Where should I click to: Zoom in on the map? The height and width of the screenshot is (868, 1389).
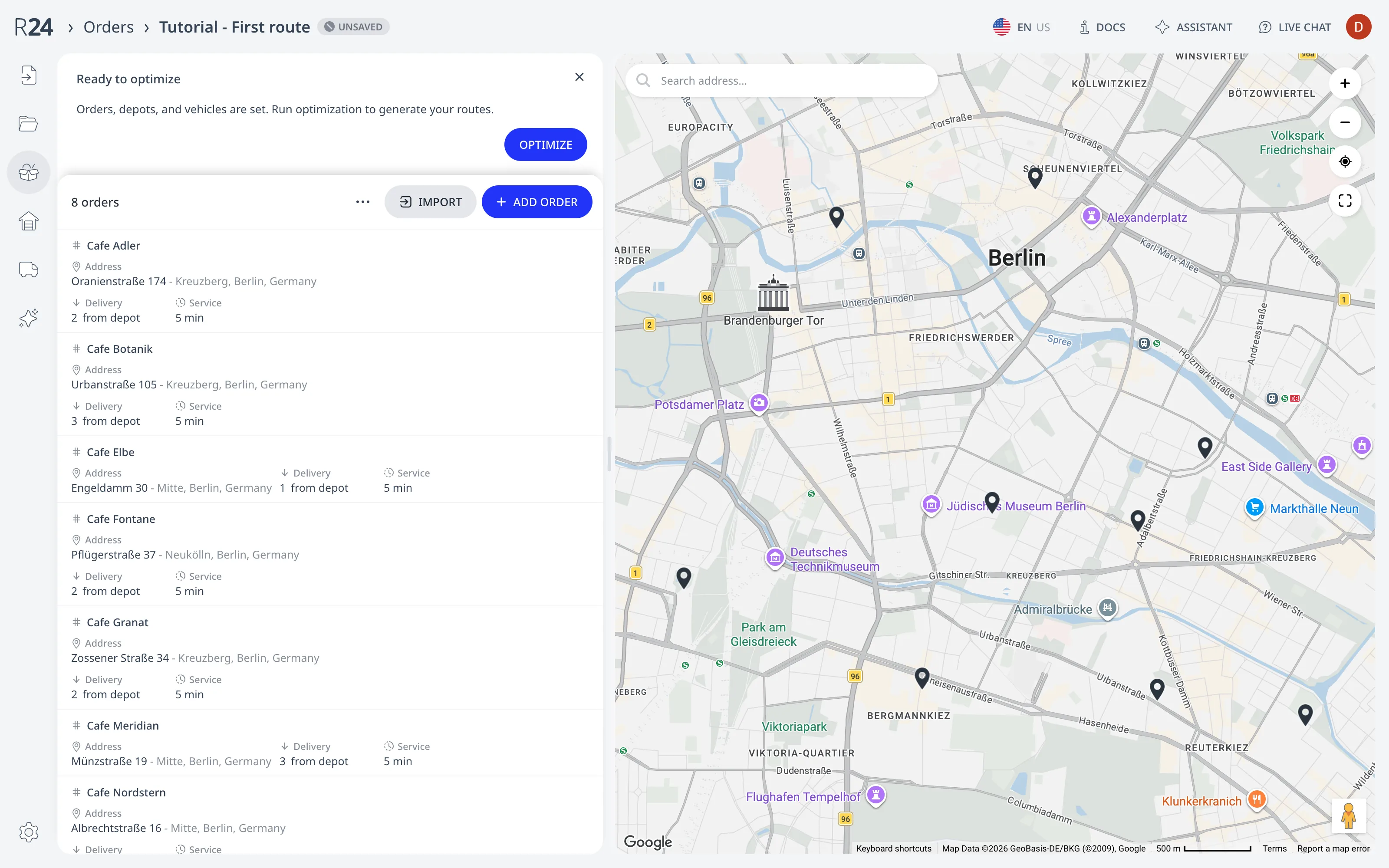coord(1345,84)
